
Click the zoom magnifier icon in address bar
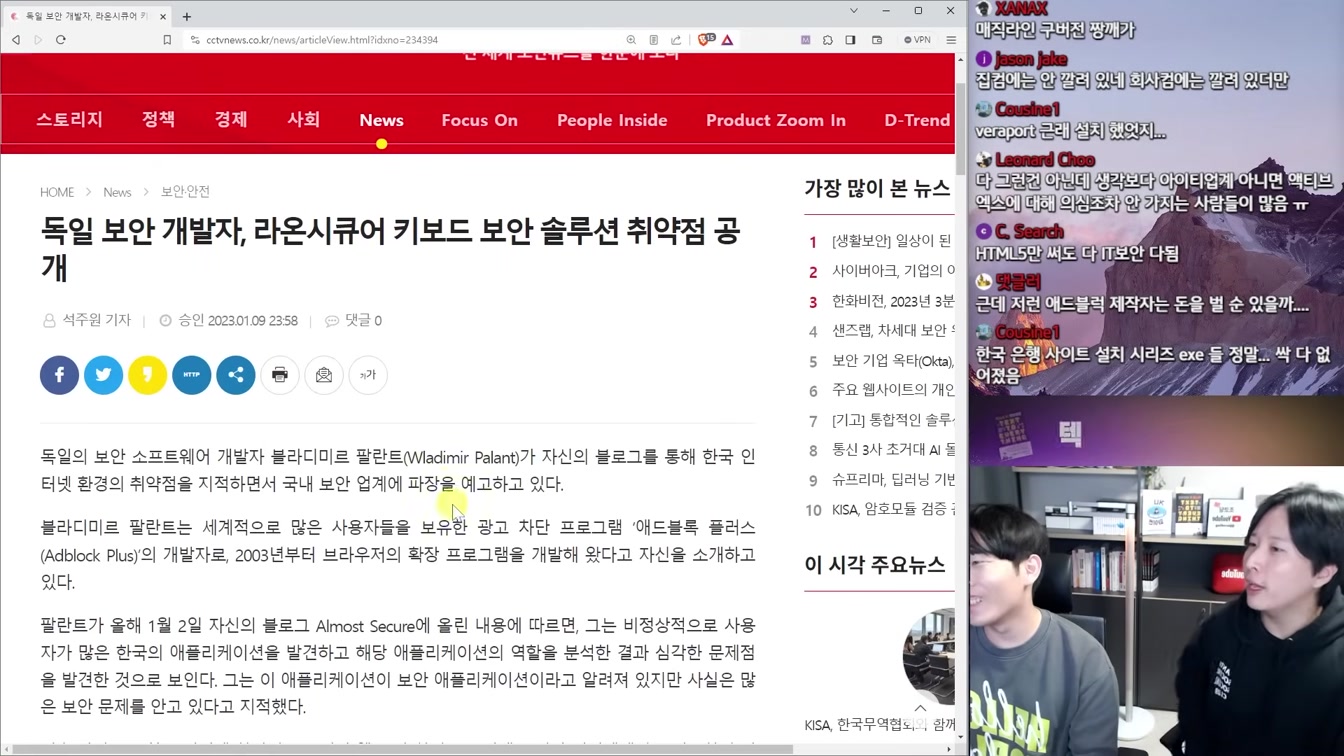pyautogui.click(x=631, y=40)
